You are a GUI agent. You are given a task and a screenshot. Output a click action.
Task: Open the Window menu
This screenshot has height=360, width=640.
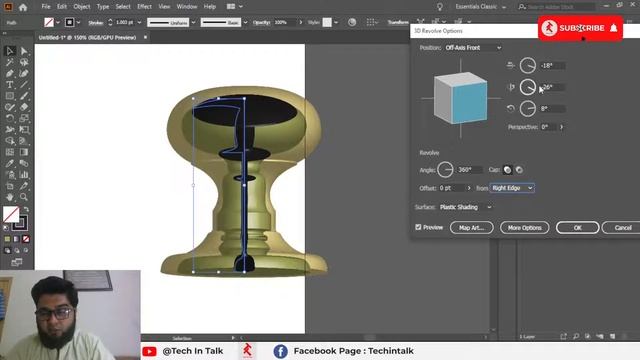[187, 7]
